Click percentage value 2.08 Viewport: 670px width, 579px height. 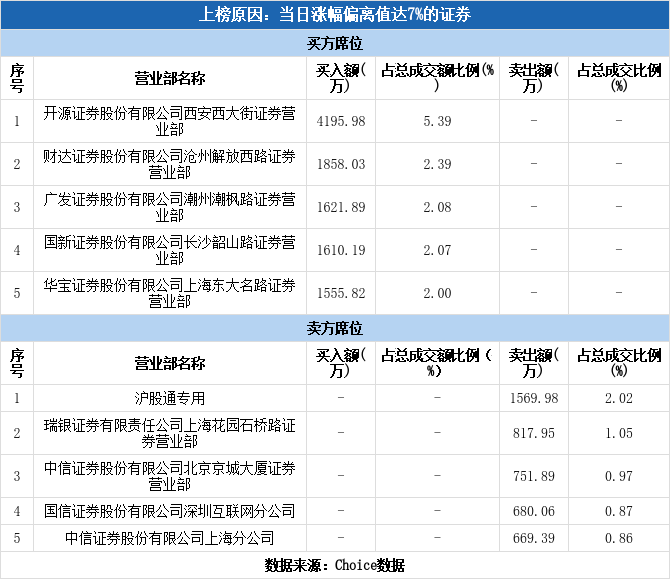(x=437, y=207)
